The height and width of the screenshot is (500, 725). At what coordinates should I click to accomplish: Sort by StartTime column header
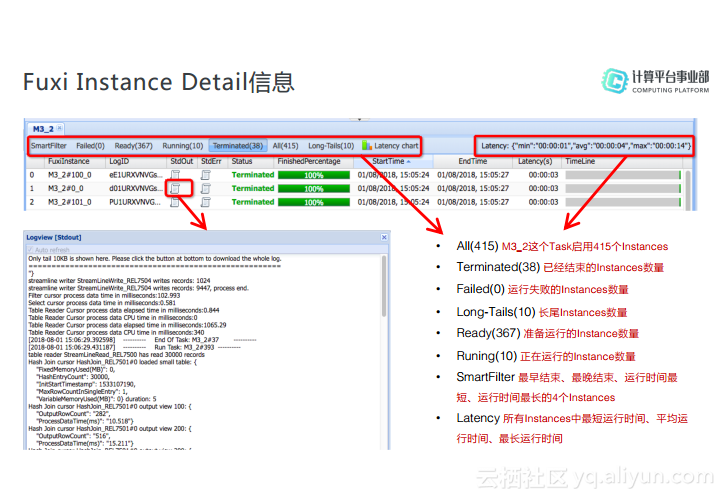click(393, 161)
